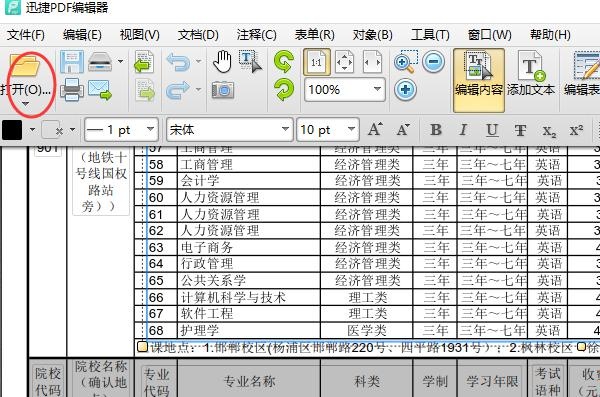The image size is (600, 397).
Task: Fit the whole page in view
Action: (344, 62)
